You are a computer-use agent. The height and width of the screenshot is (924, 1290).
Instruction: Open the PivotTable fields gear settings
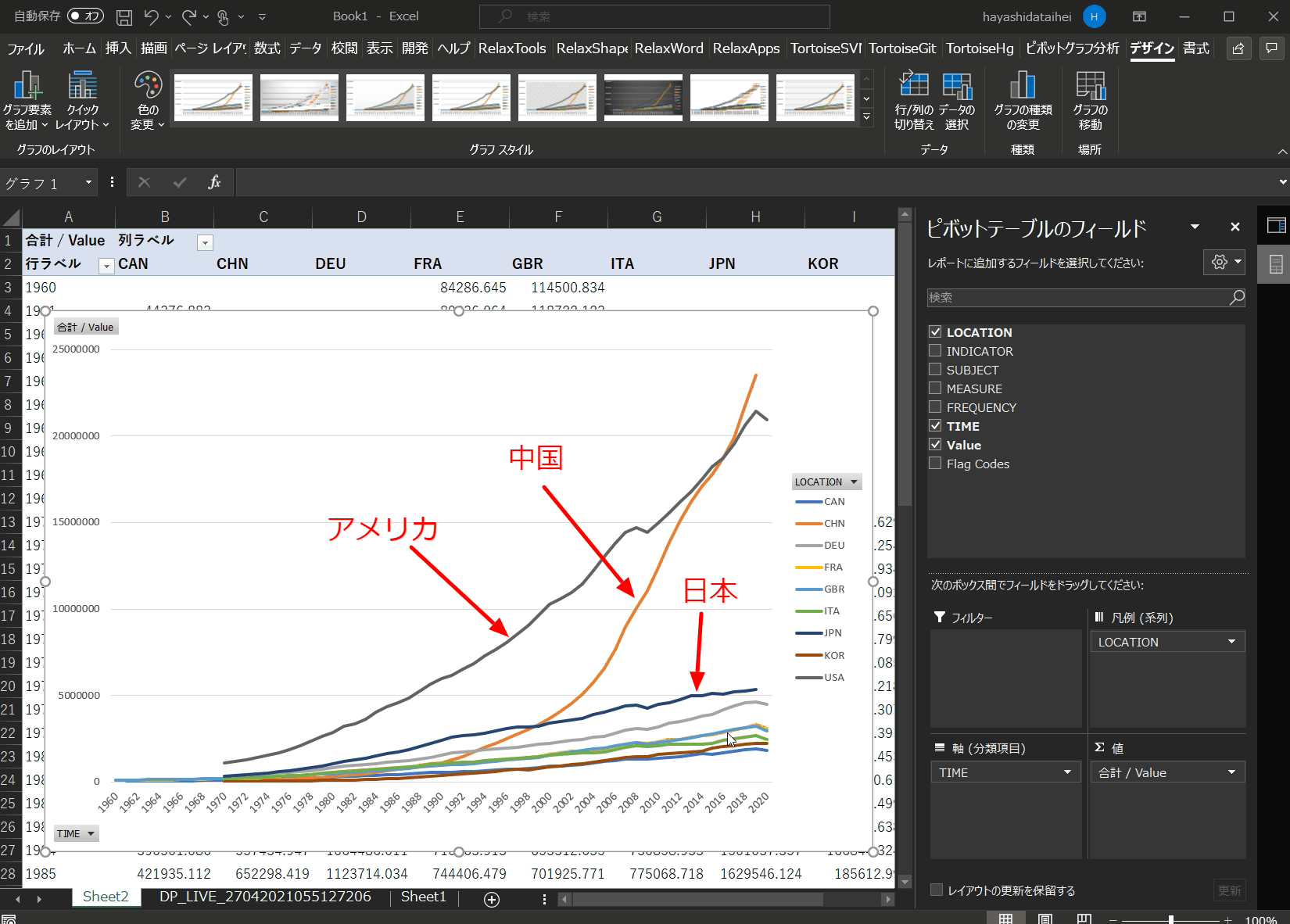tap(1223, 263)
